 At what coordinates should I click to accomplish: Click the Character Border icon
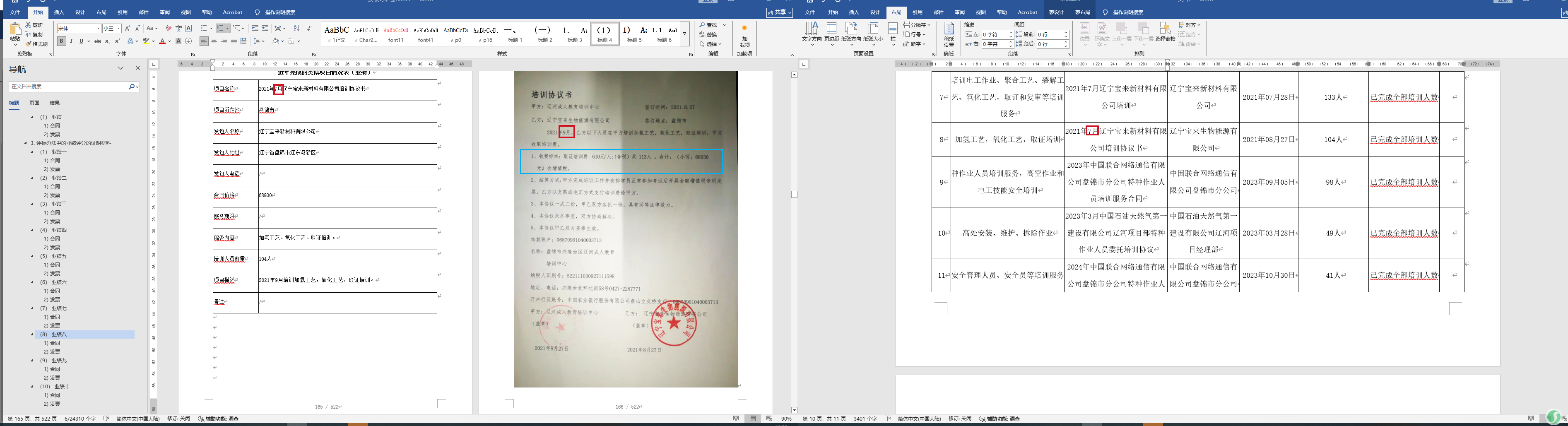pyautogui.click(x=189, y=28)
